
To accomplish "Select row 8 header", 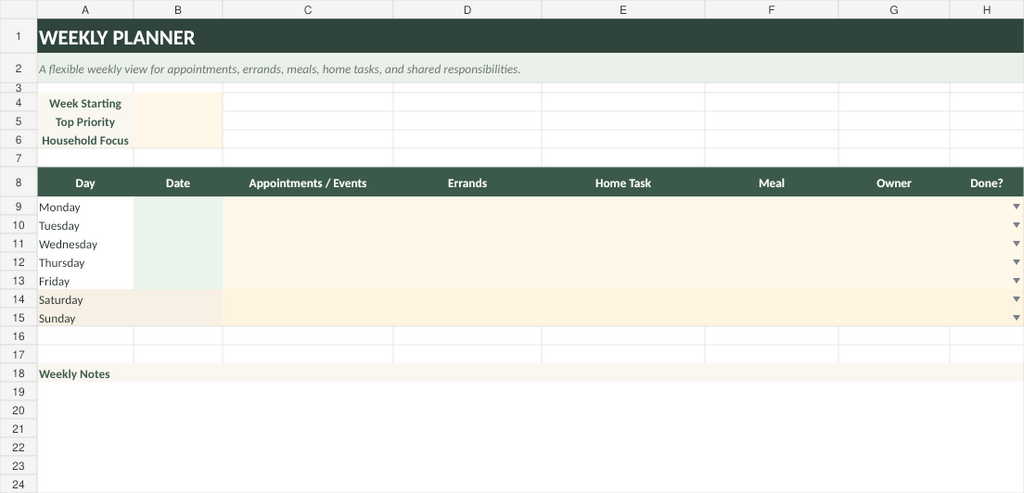I will pyautogui.click(x=18, y=182).
